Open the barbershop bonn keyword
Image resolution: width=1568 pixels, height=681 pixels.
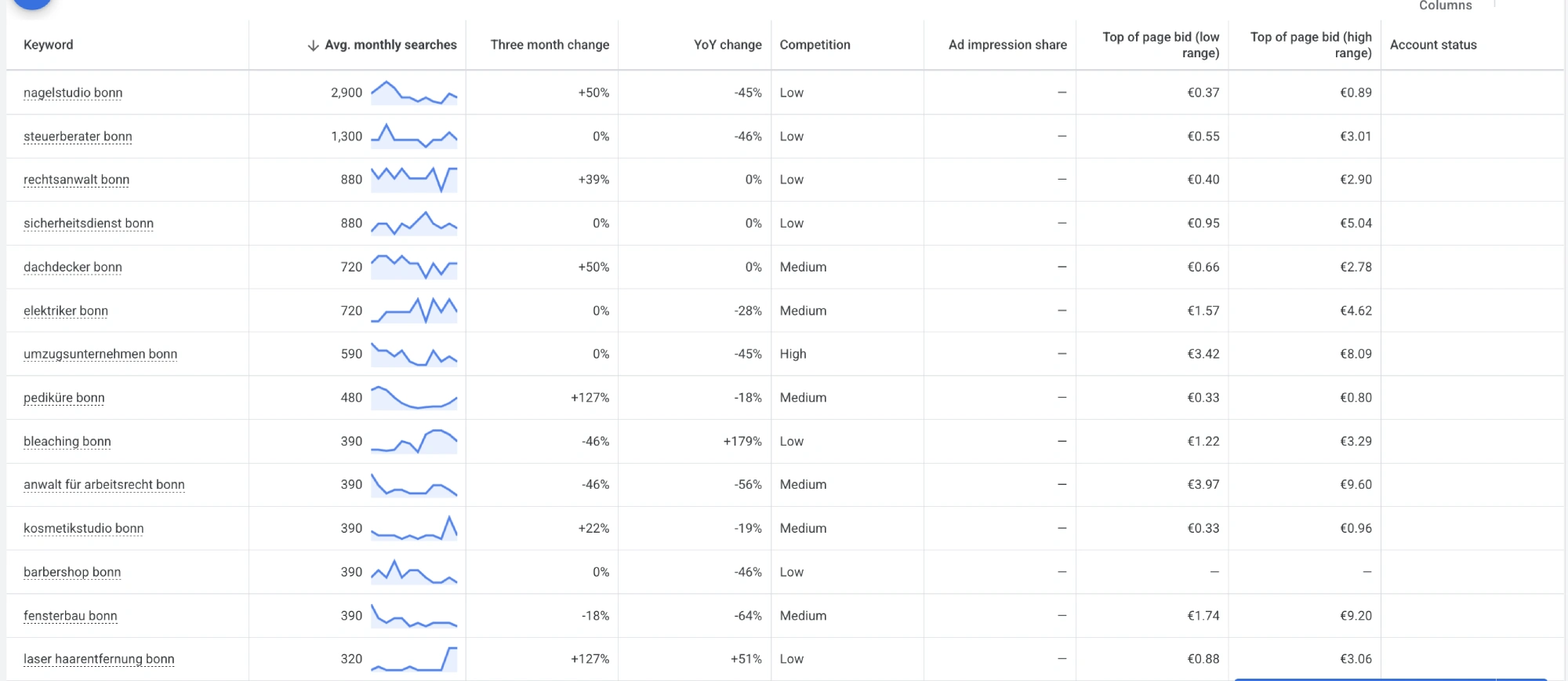coord(72,572)
